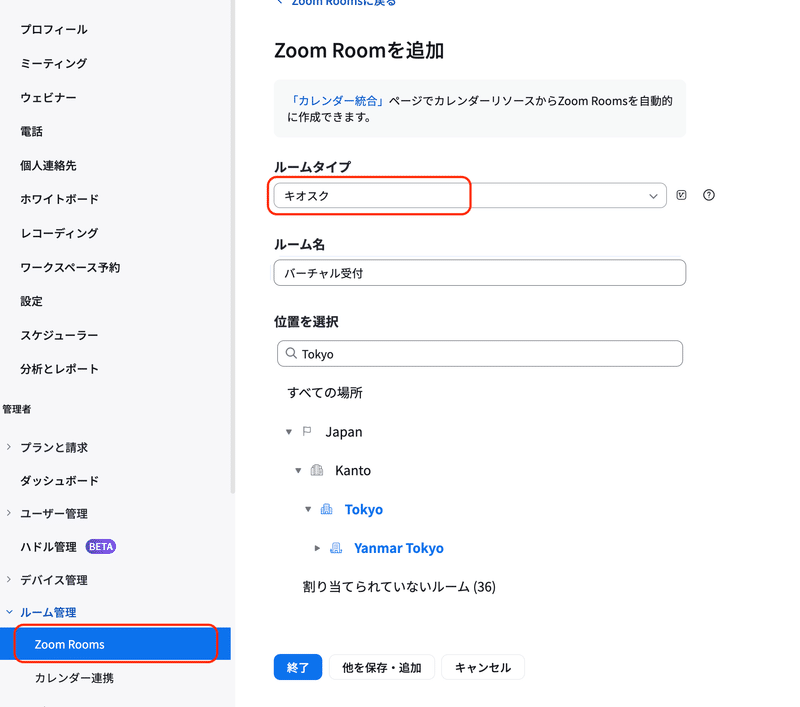800x707 pixels.
Task: Click the 終了 button
Action: pyautogui.click(x=298, y=667)
